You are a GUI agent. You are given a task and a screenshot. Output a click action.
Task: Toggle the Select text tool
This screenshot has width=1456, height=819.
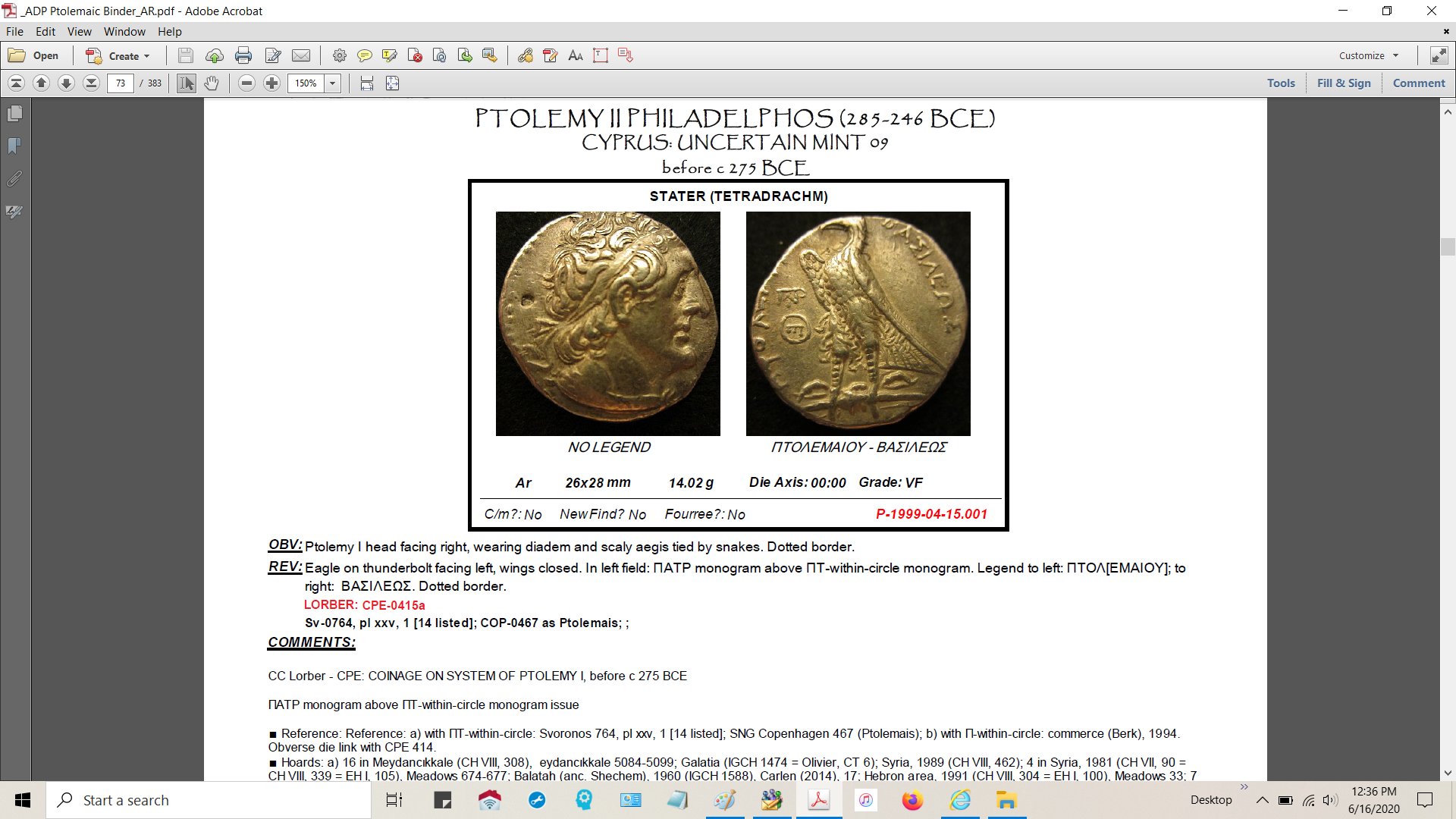[186, 83]
